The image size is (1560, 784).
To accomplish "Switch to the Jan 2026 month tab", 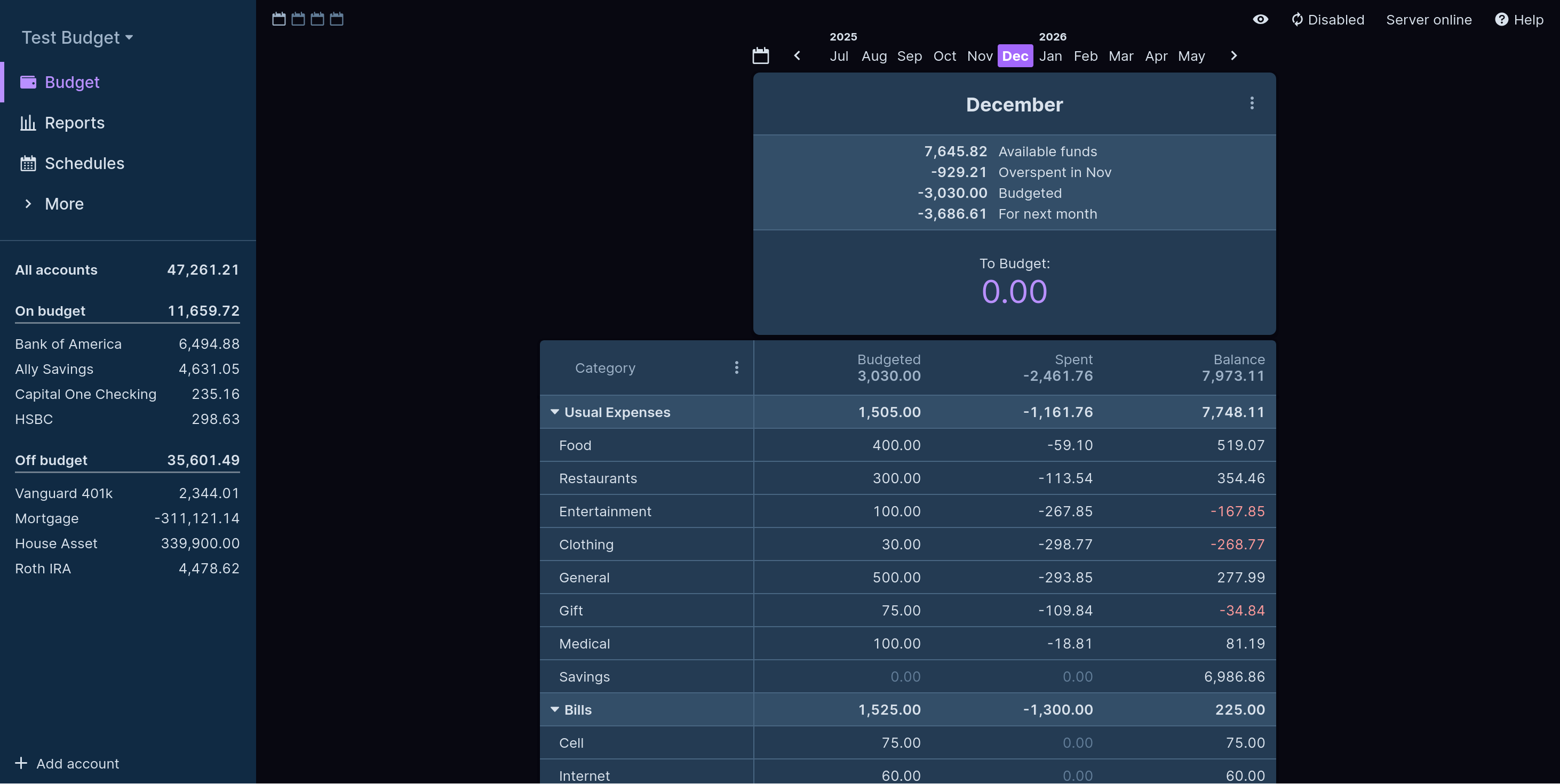I will (1050, 55).
